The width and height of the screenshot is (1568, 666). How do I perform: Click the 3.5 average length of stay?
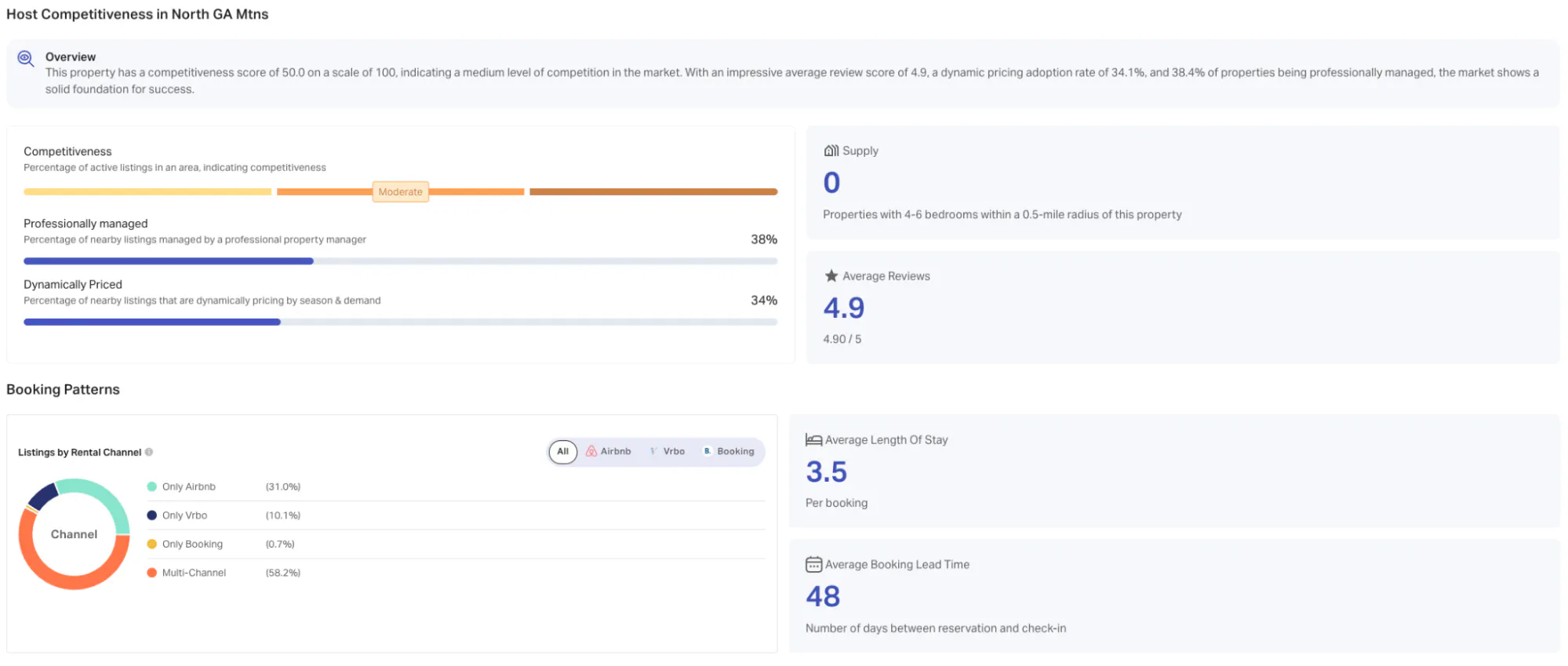click(x=826, y=471)
